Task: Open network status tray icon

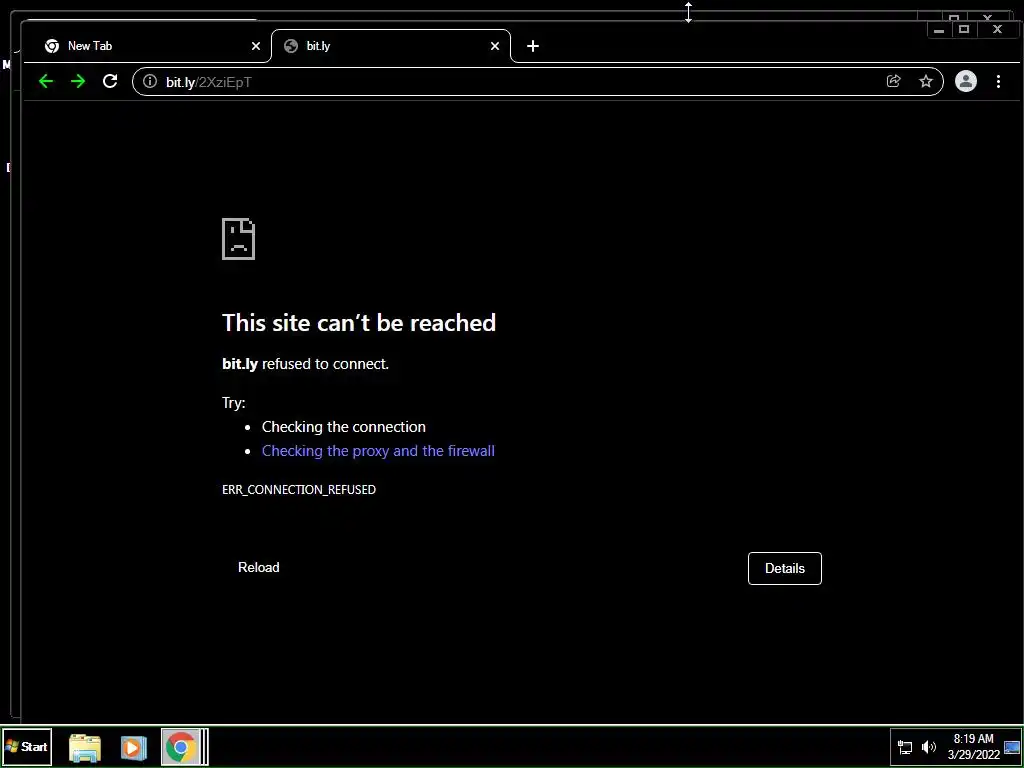Action: 905,747
